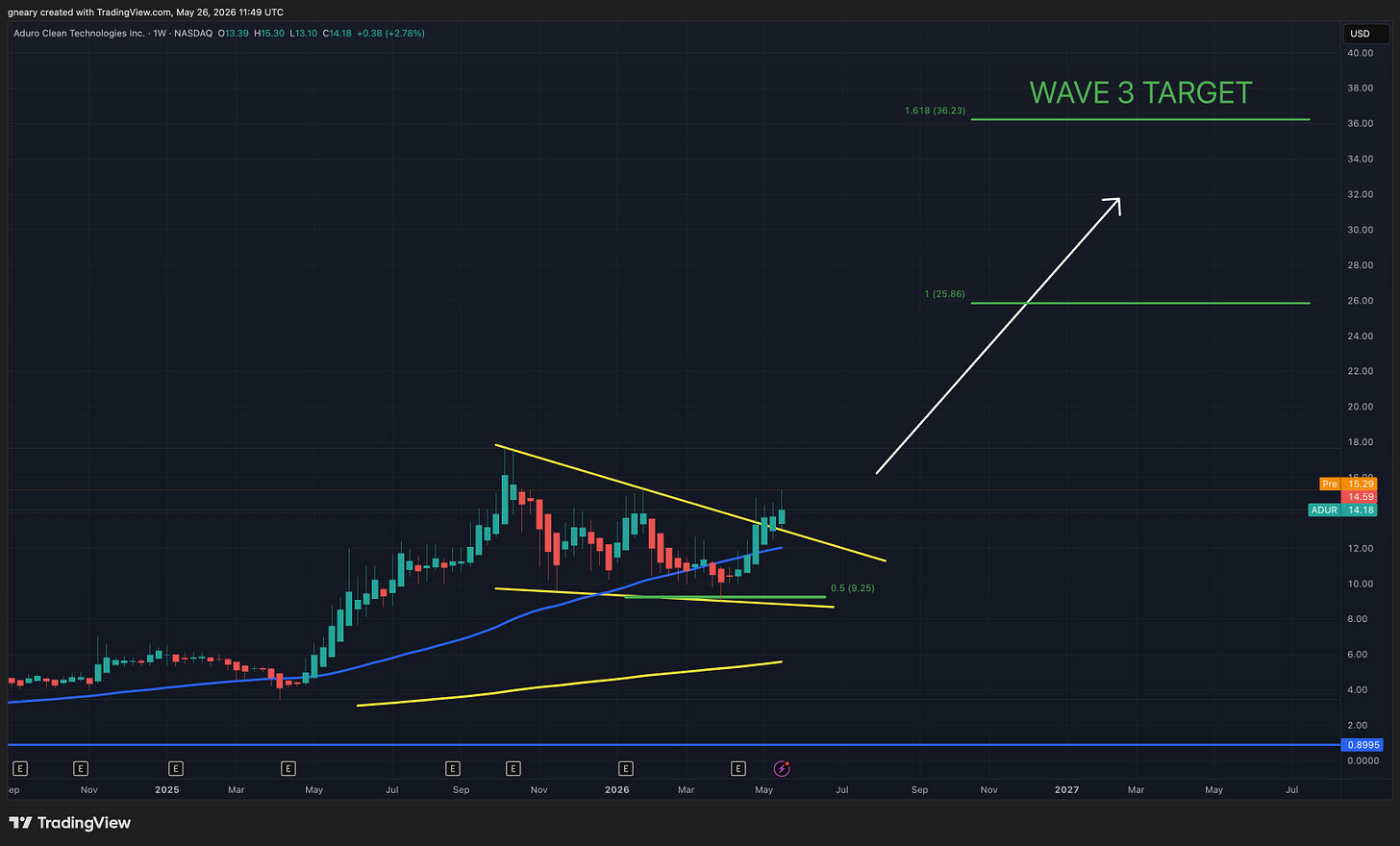Viewport: 1400px width, 846px height.
Task: Click the ADUR 14.18 price label
Action: click(x=1342, y=510)
